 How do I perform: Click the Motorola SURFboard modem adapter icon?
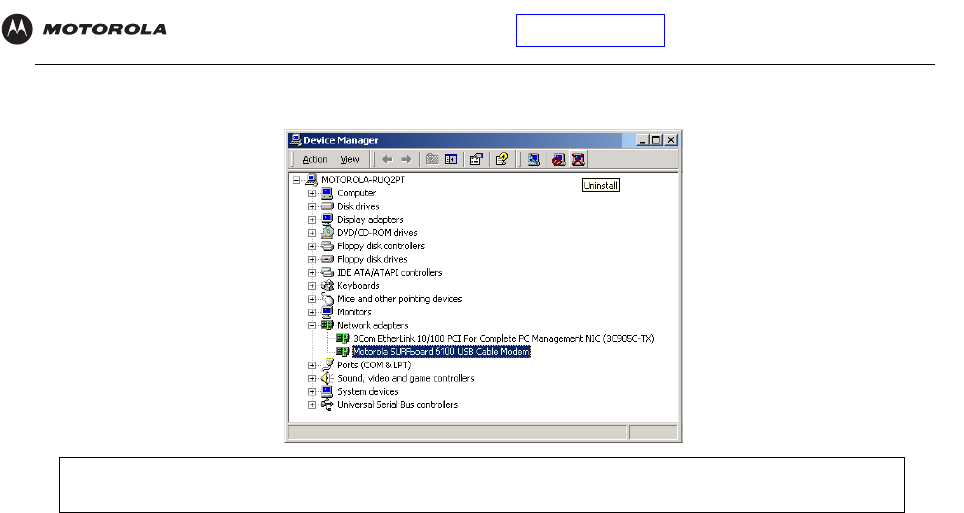[x=343, y=352]
